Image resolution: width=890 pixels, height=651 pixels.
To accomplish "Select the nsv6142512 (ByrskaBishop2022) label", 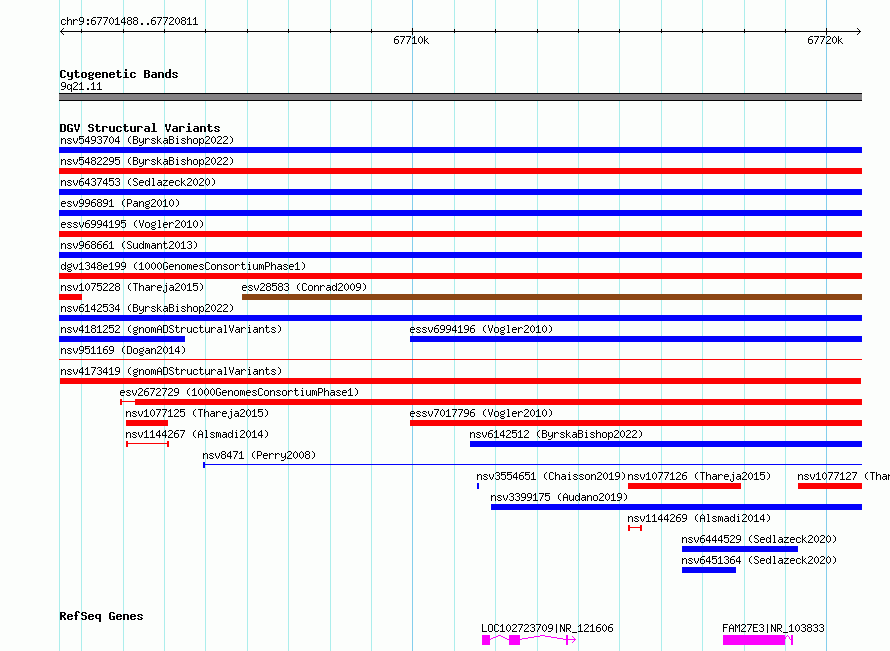I will pos(556,434).
